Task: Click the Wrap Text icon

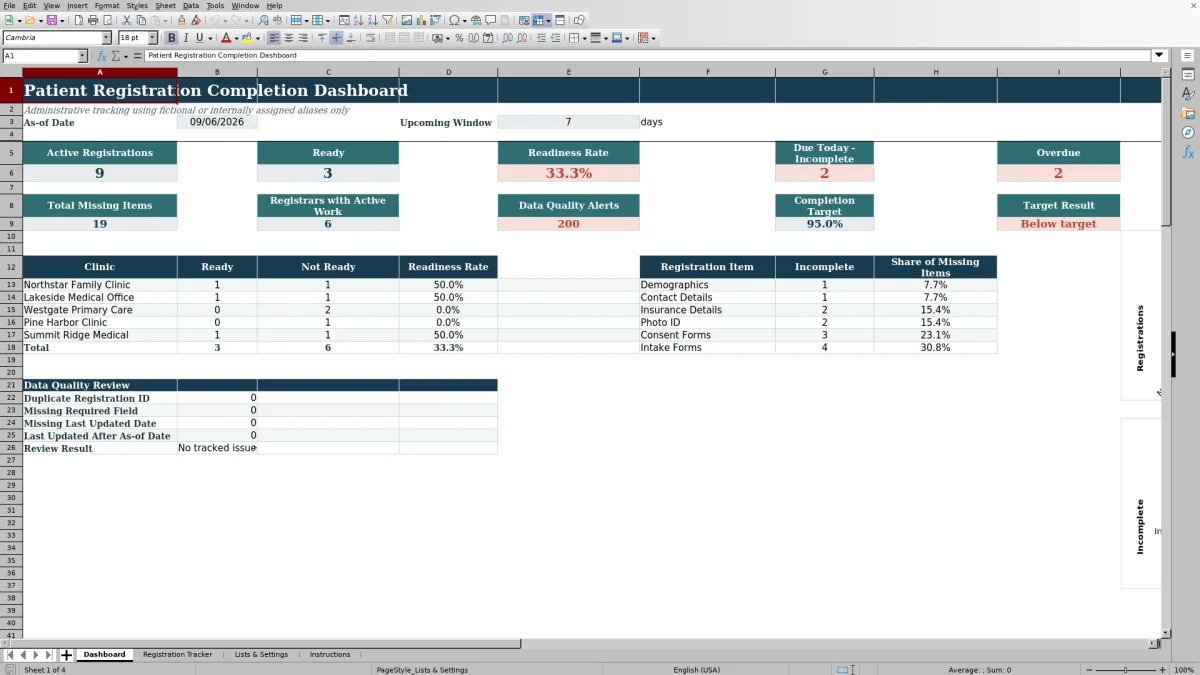Action: pyautogui.click(x=370, y=38)
